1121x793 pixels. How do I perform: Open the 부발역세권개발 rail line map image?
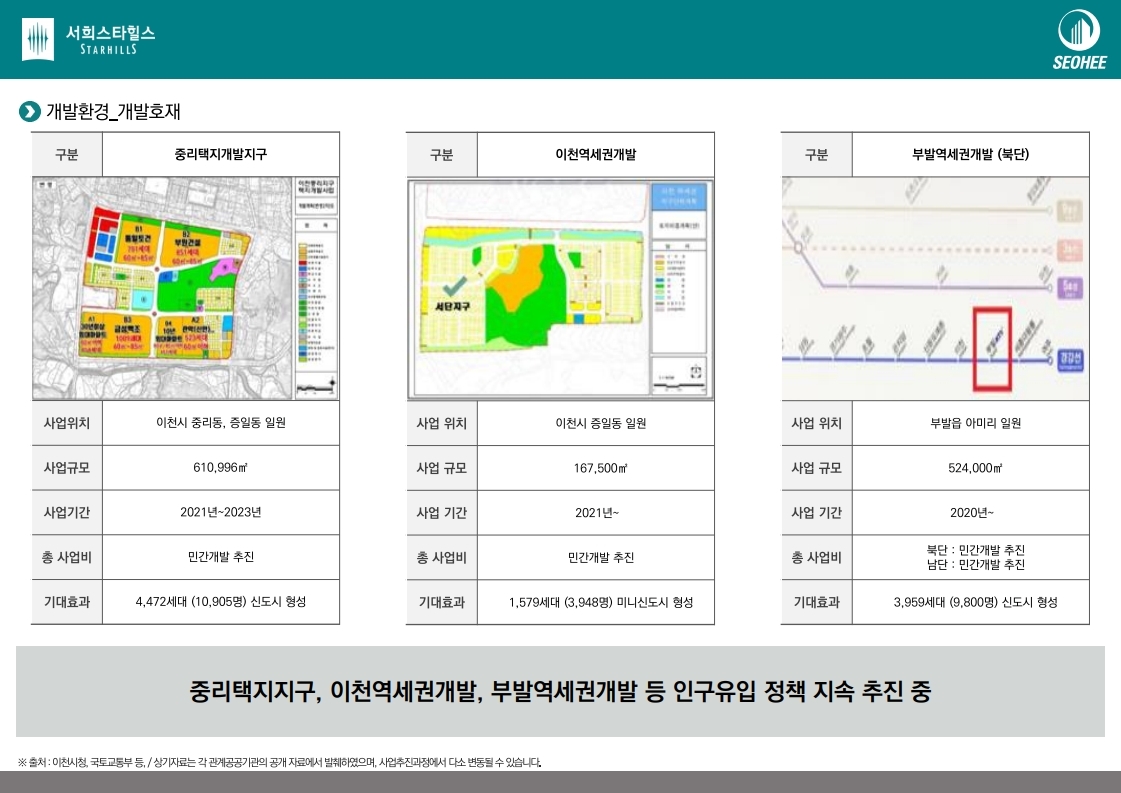(935, 288)
